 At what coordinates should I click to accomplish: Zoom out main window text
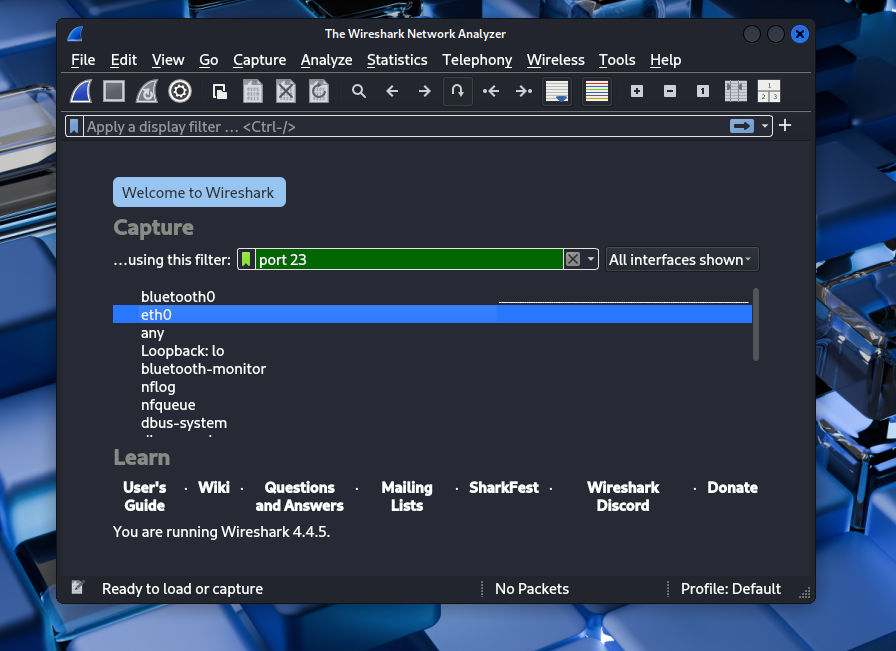coord(670,91)
